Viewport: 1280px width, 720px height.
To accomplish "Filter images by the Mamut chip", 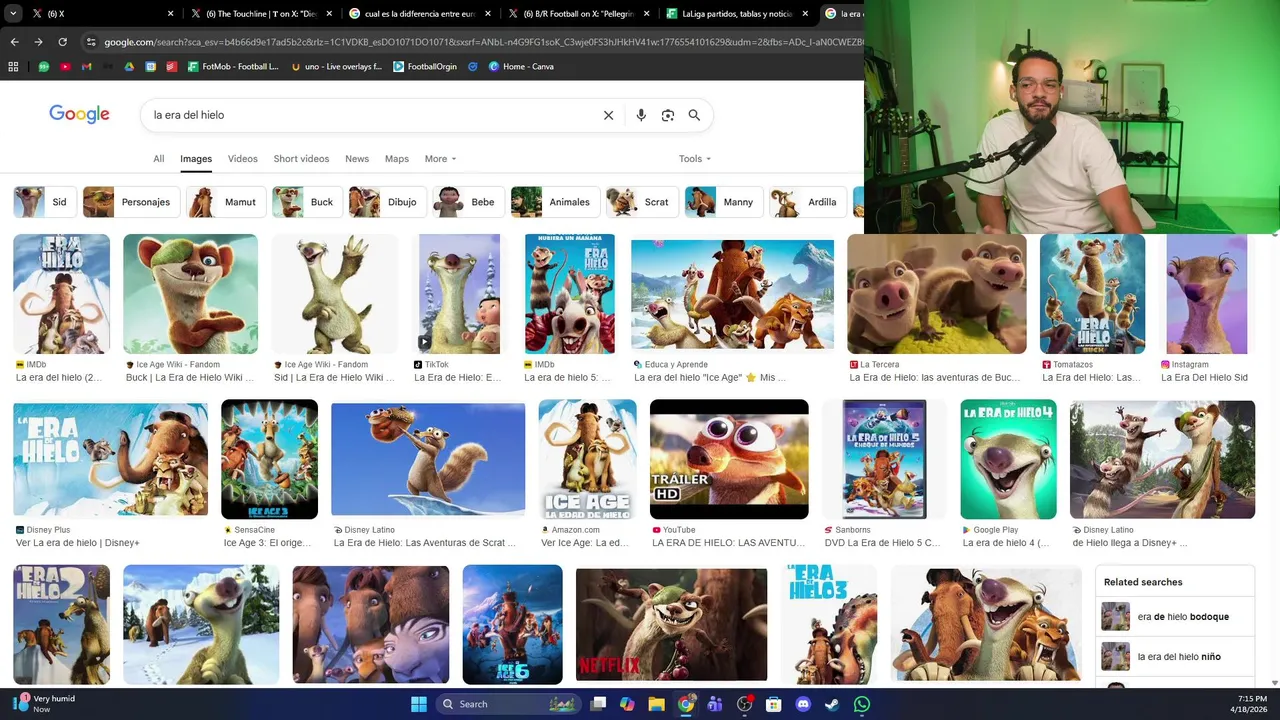I will pyautogui.click(x=226, y=202).
